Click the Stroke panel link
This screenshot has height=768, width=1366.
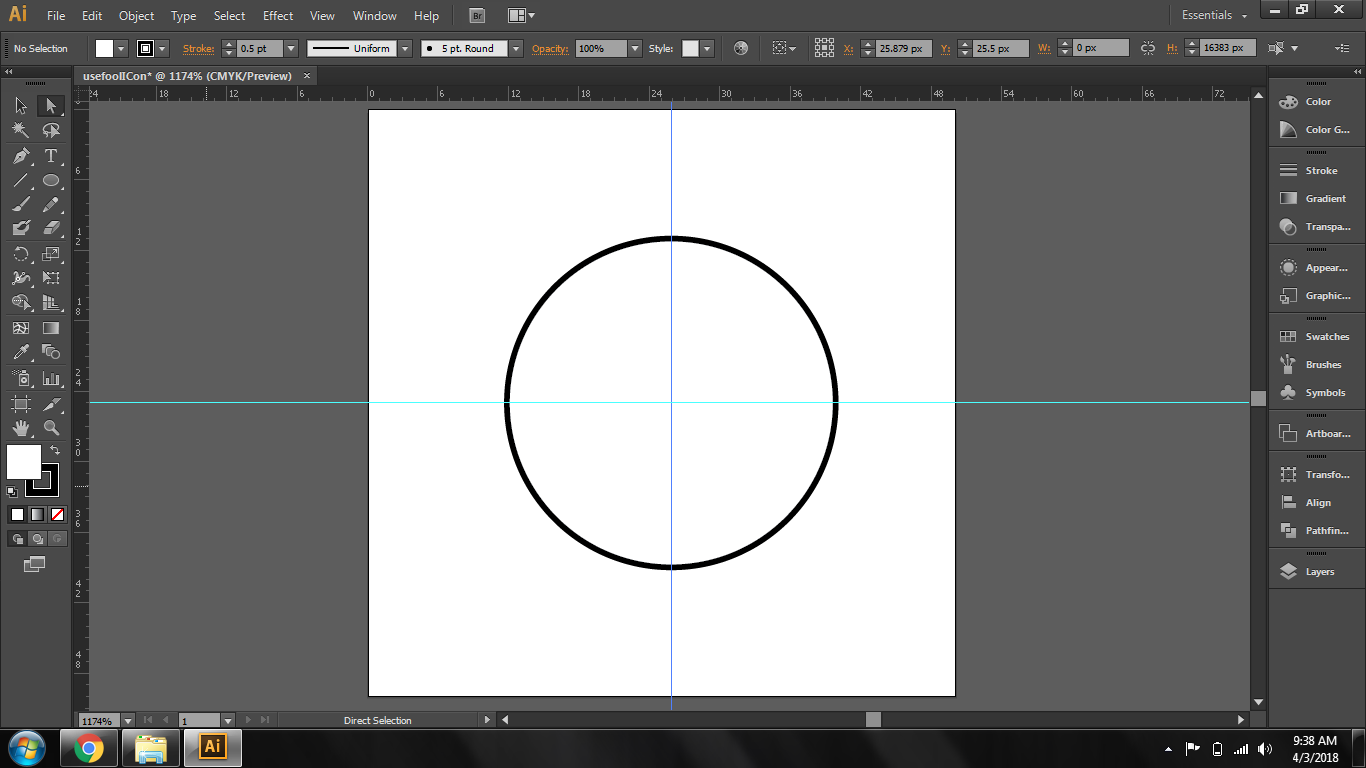198,48
